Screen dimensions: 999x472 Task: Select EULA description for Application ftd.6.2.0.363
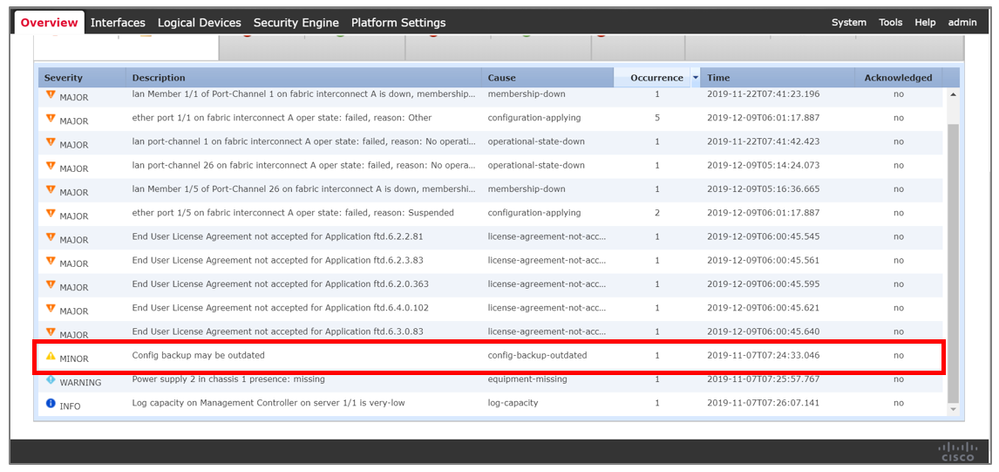point(280,284)
